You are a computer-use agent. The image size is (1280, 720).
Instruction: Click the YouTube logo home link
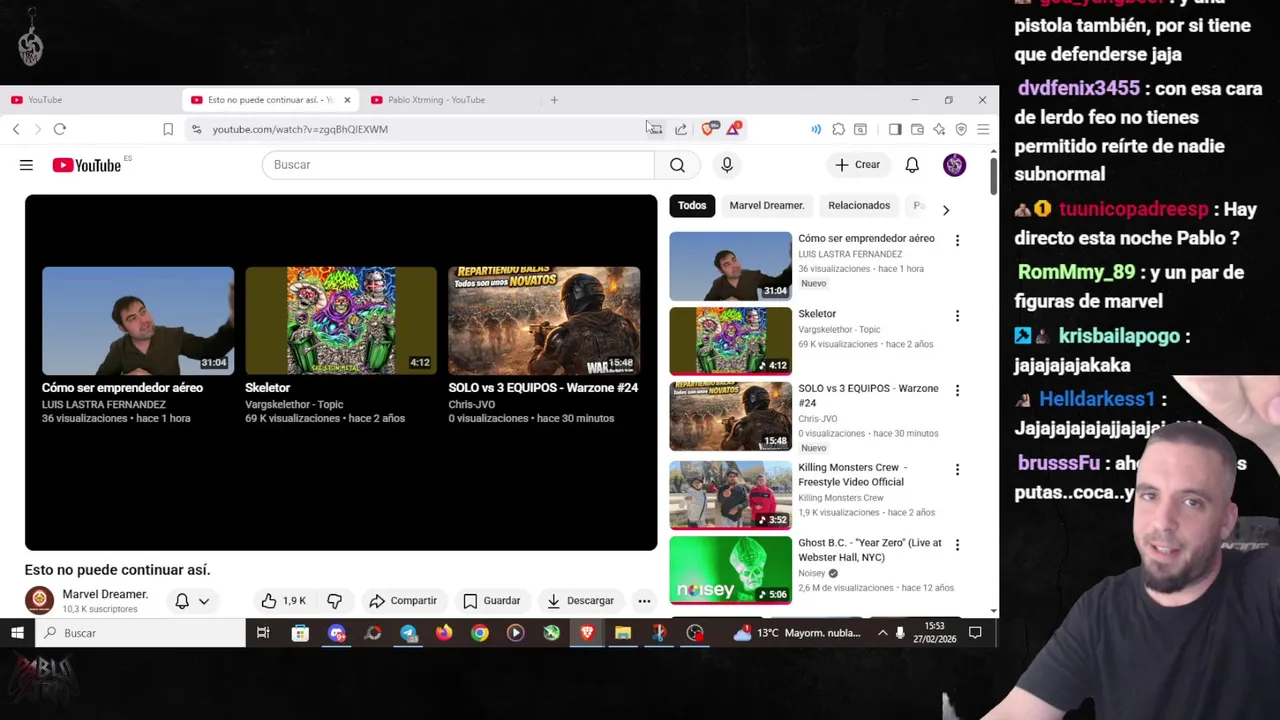point(86,165)
